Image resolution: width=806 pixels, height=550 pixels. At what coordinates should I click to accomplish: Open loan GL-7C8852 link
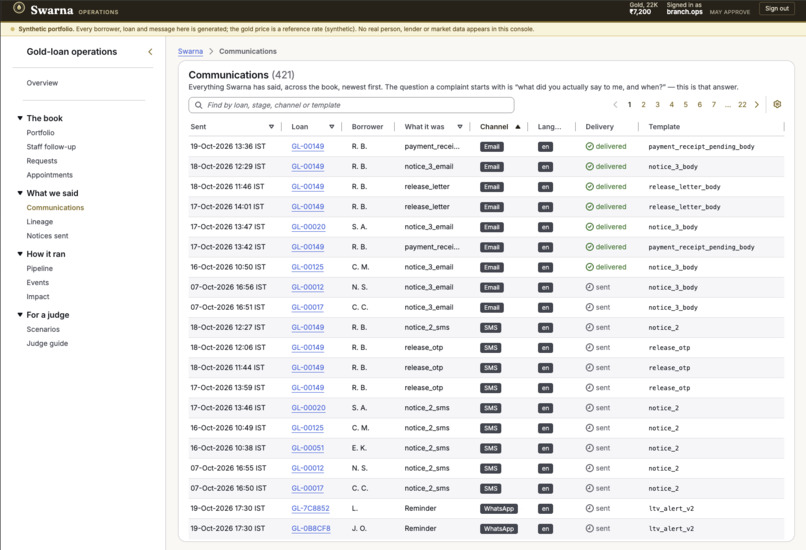pos(310,508)
